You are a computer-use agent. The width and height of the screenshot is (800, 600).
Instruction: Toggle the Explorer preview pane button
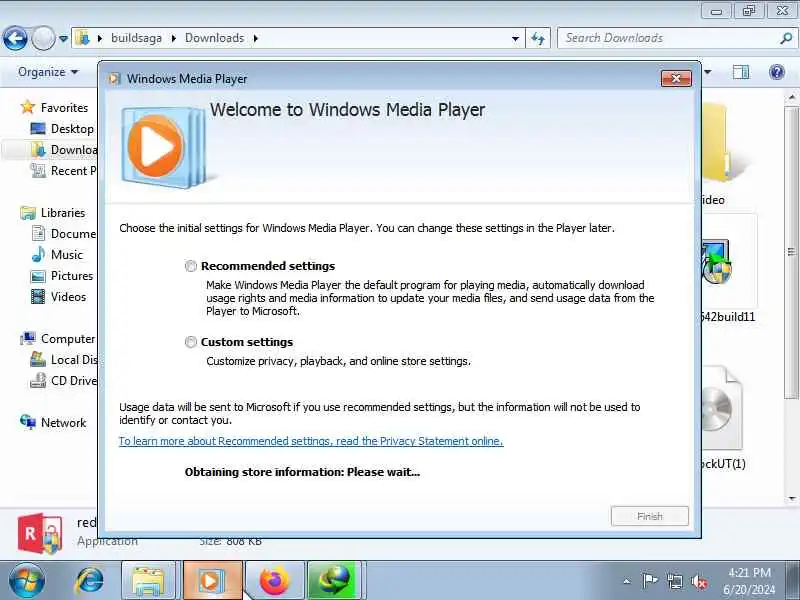pyautogui.click(x=740, y=72)
